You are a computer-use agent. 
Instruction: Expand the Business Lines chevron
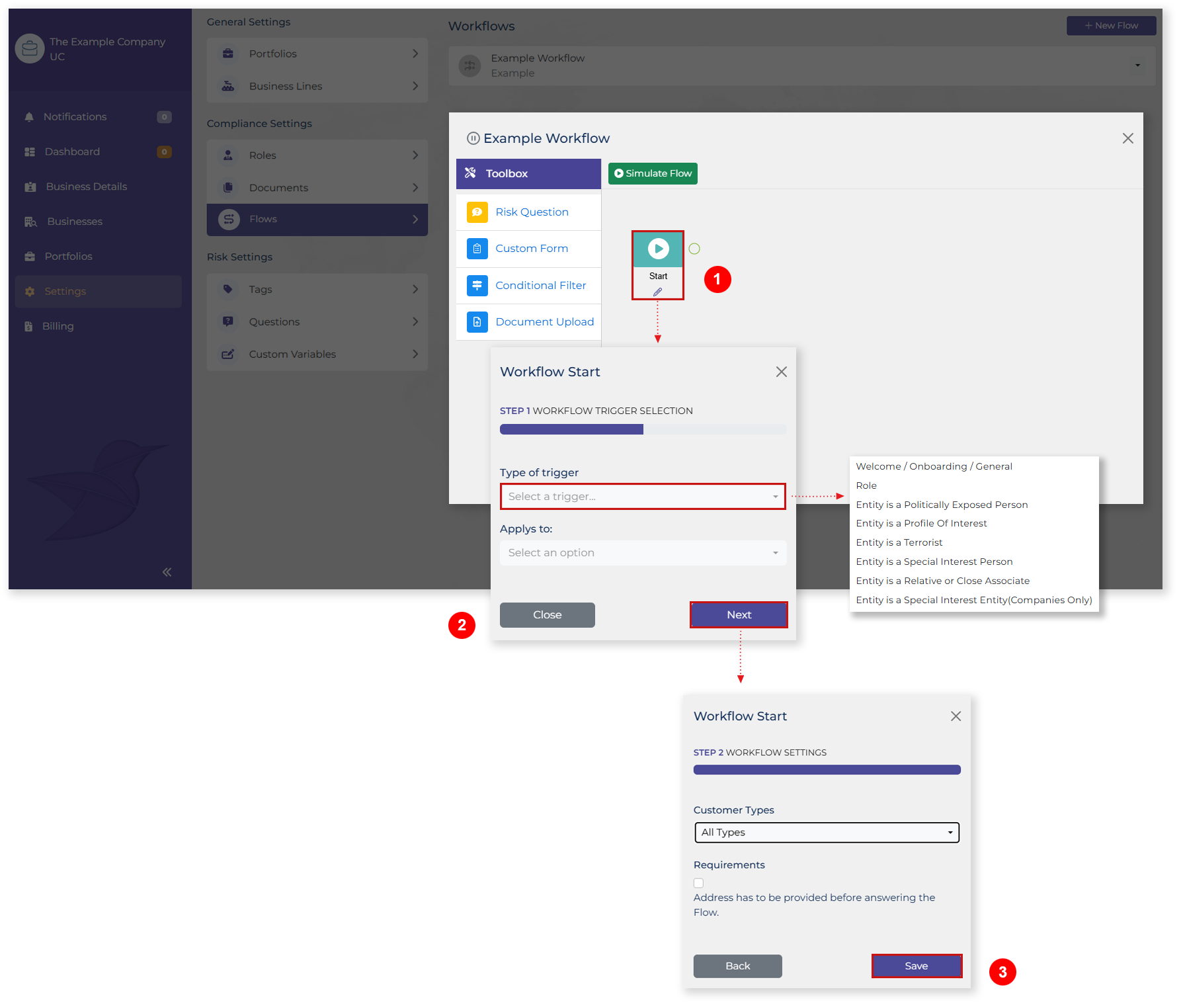[415, 86]
